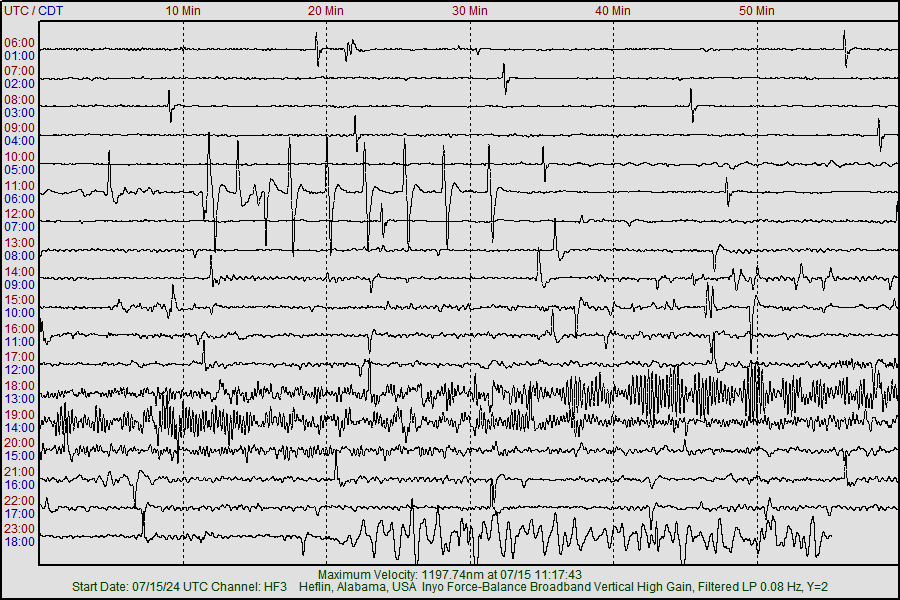Select the 02:00 CDT row label
This screenshot has height=600, width=900.
click(x=20, y=84)
